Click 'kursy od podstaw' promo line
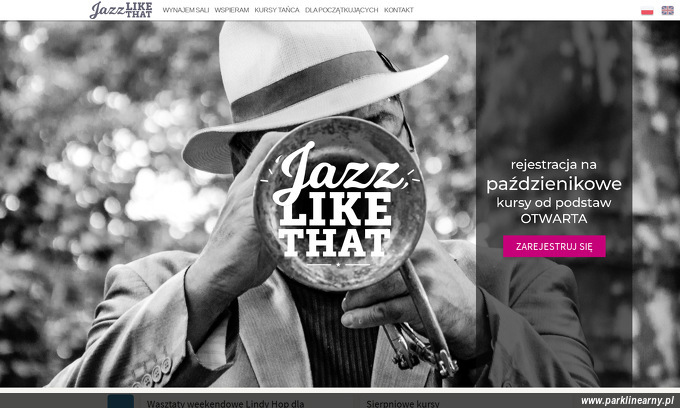This screenshot has width=680, height=408. 554,203
